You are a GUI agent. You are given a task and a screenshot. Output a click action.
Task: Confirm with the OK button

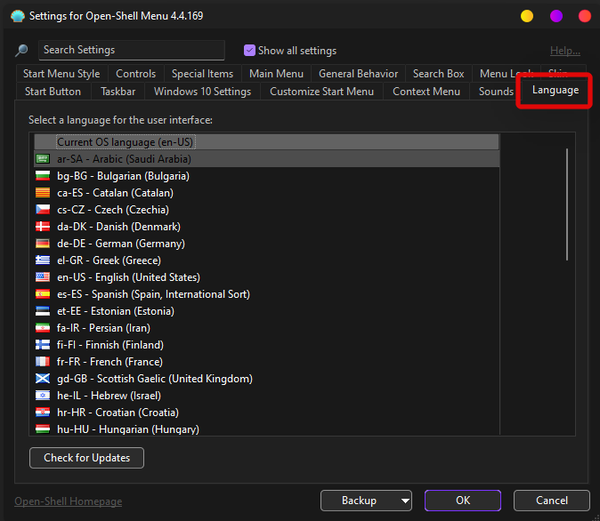(x=462, y=500)
